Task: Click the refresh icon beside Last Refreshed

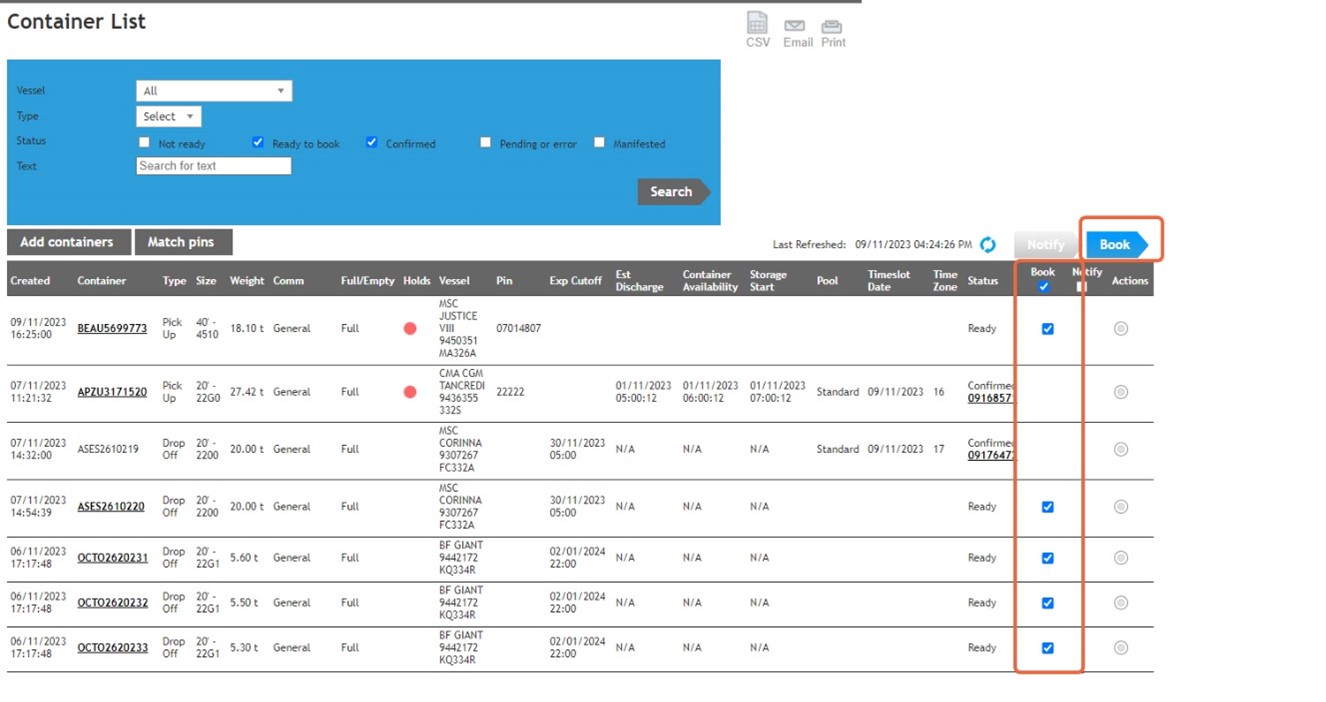Action: pos(988,245)
